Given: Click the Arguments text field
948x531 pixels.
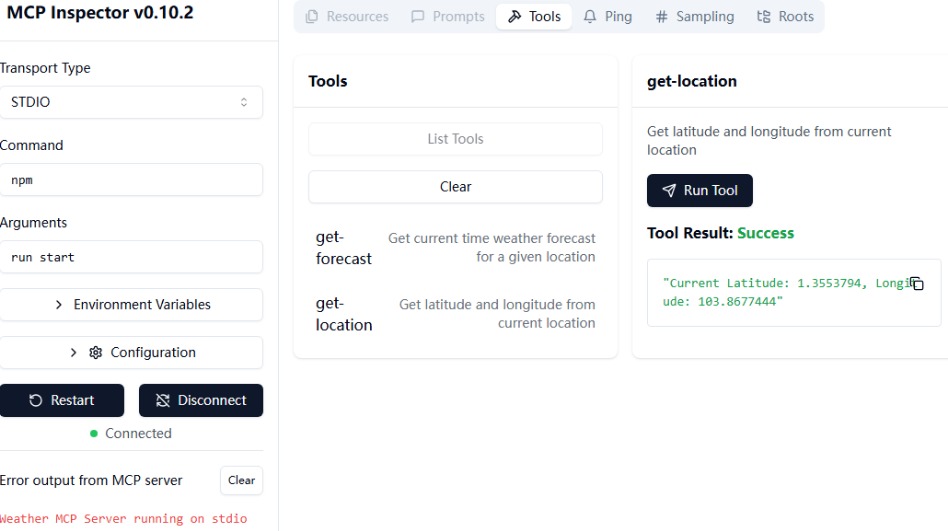Looking at the screenshot, I should (130, 257).
